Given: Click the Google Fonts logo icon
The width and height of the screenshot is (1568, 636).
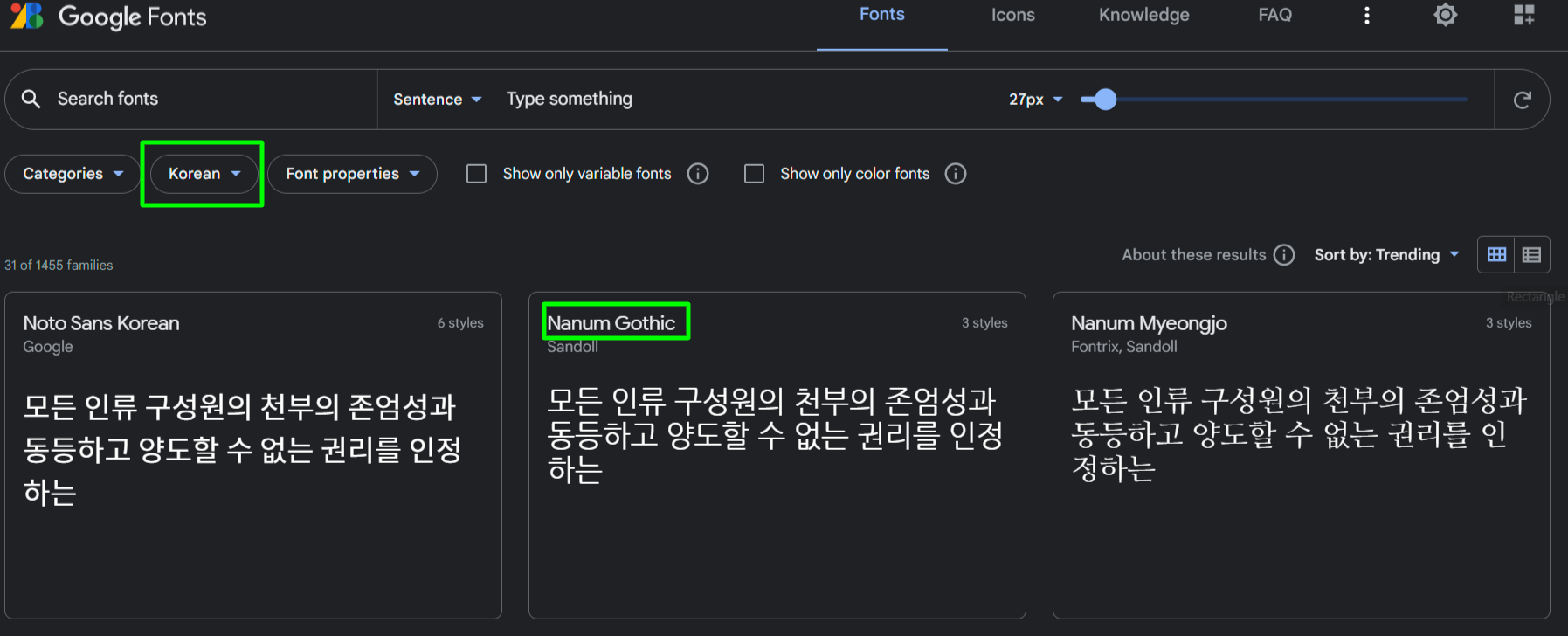Looking at the screenshot, I should pyautogui.click(x=27, y=16).
